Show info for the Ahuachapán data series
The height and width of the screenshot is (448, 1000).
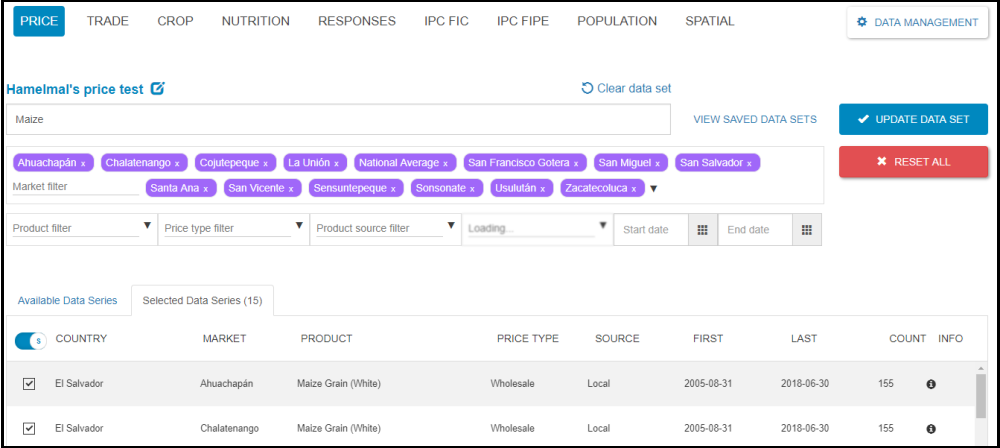(x=931, y=384)
